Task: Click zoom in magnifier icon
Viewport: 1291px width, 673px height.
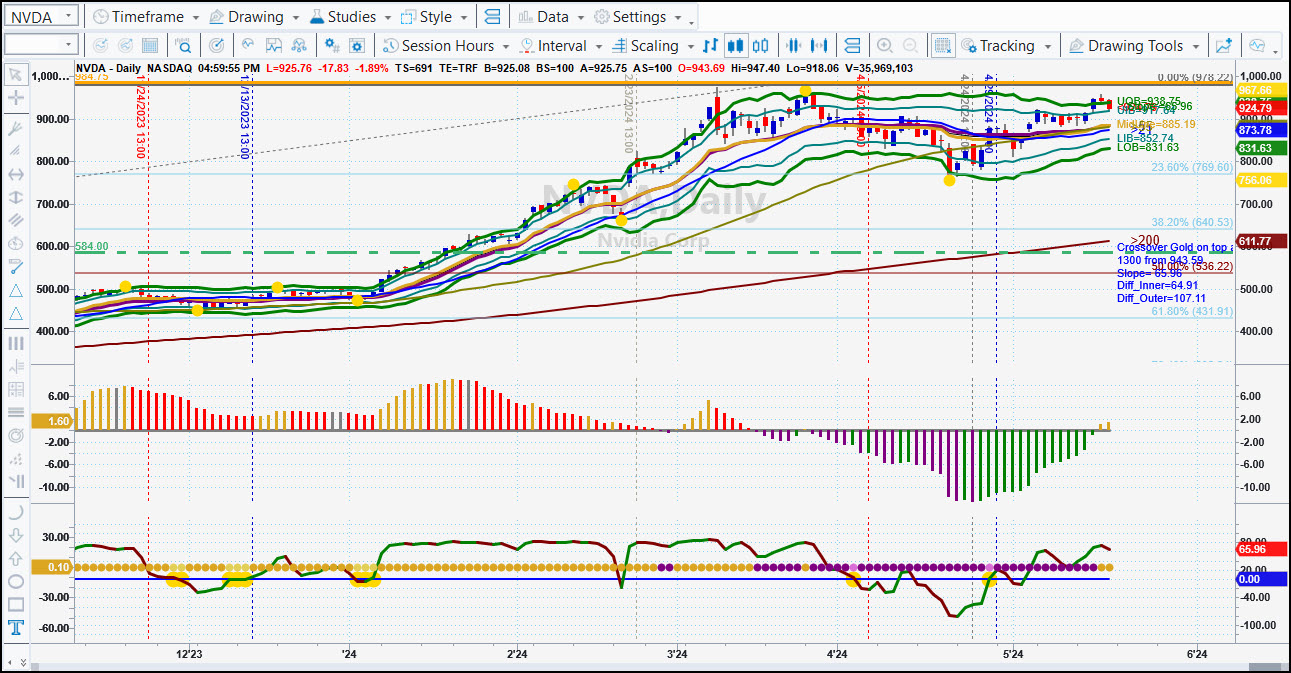Action: coord(884,45)
